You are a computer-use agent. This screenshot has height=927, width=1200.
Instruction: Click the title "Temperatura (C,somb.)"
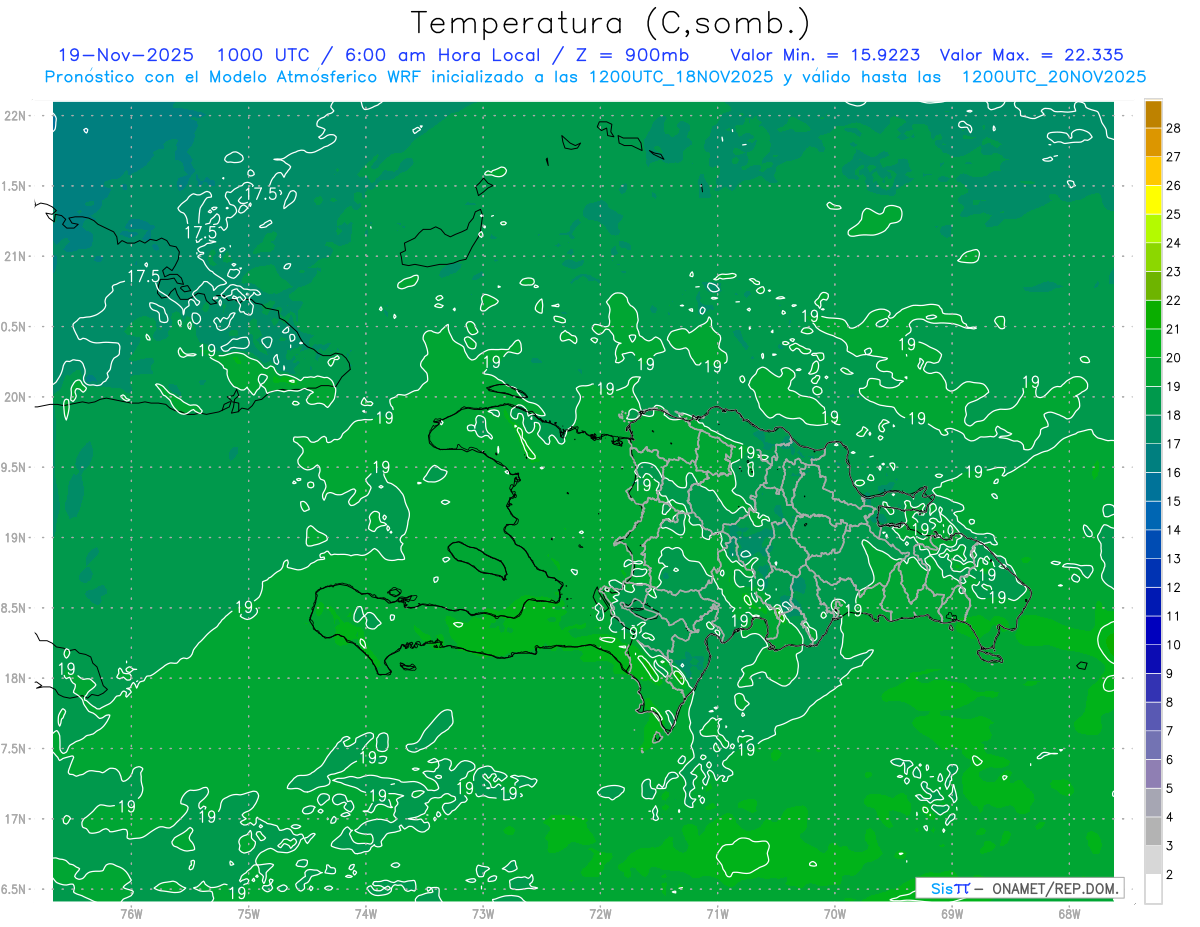pos(610,23)
